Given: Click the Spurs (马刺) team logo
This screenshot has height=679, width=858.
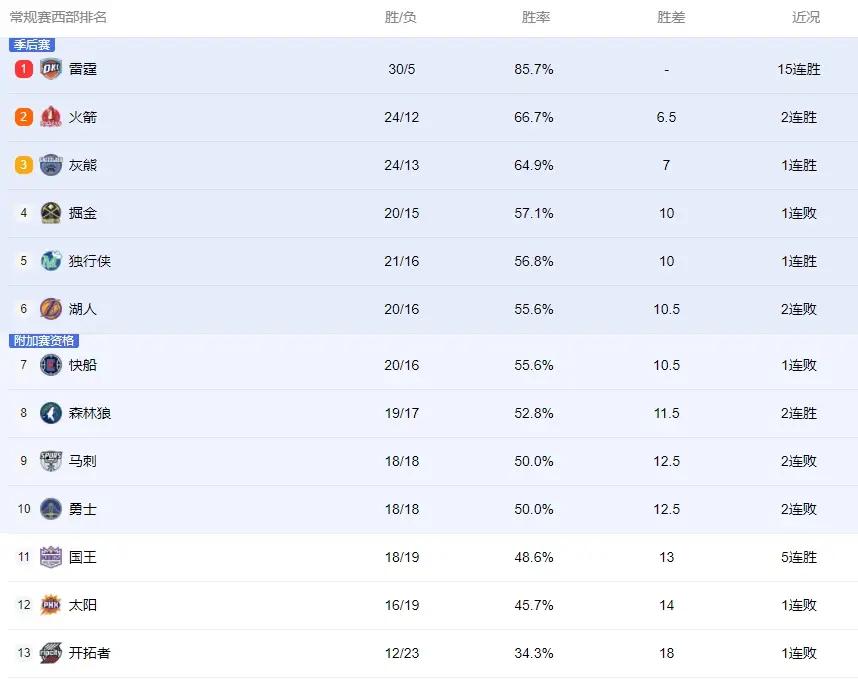Looking at the screenshot, I should tap(50, 461).
